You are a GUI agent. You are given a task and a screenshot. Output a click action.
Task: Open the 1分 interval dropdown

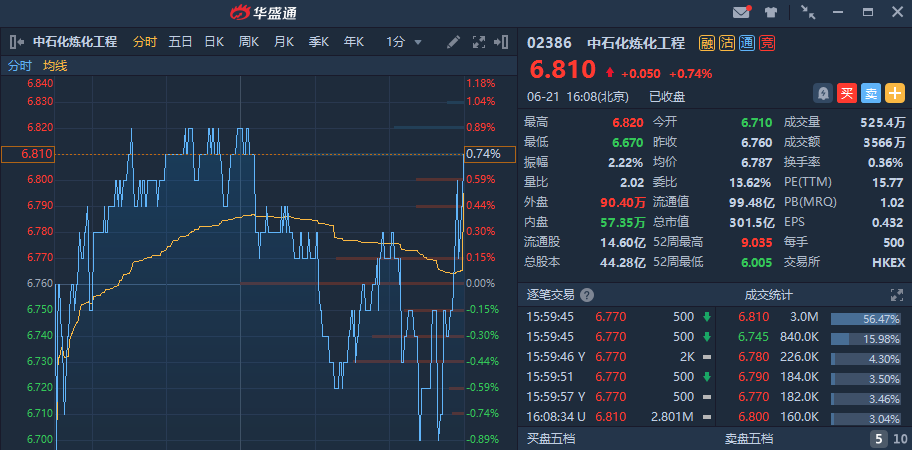click(x=404, y=43)
